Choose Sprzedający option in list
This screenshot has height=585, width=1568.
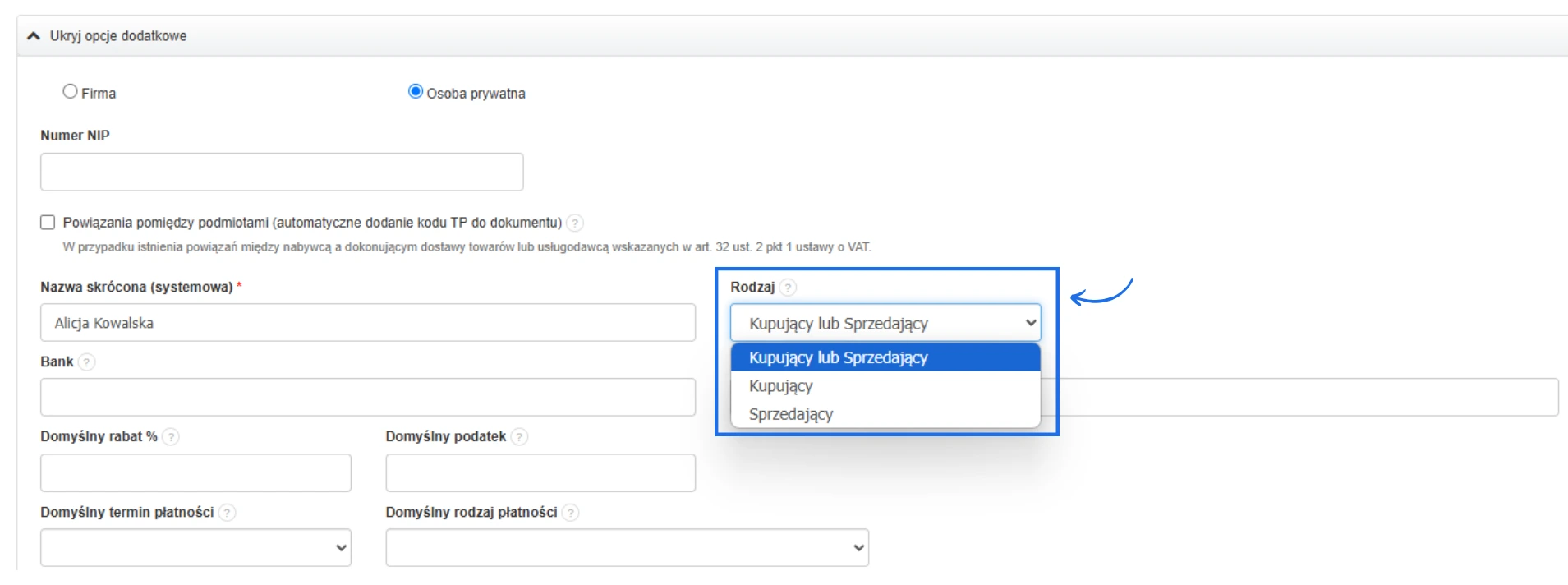pyautogui.click(x=885, y=414)
